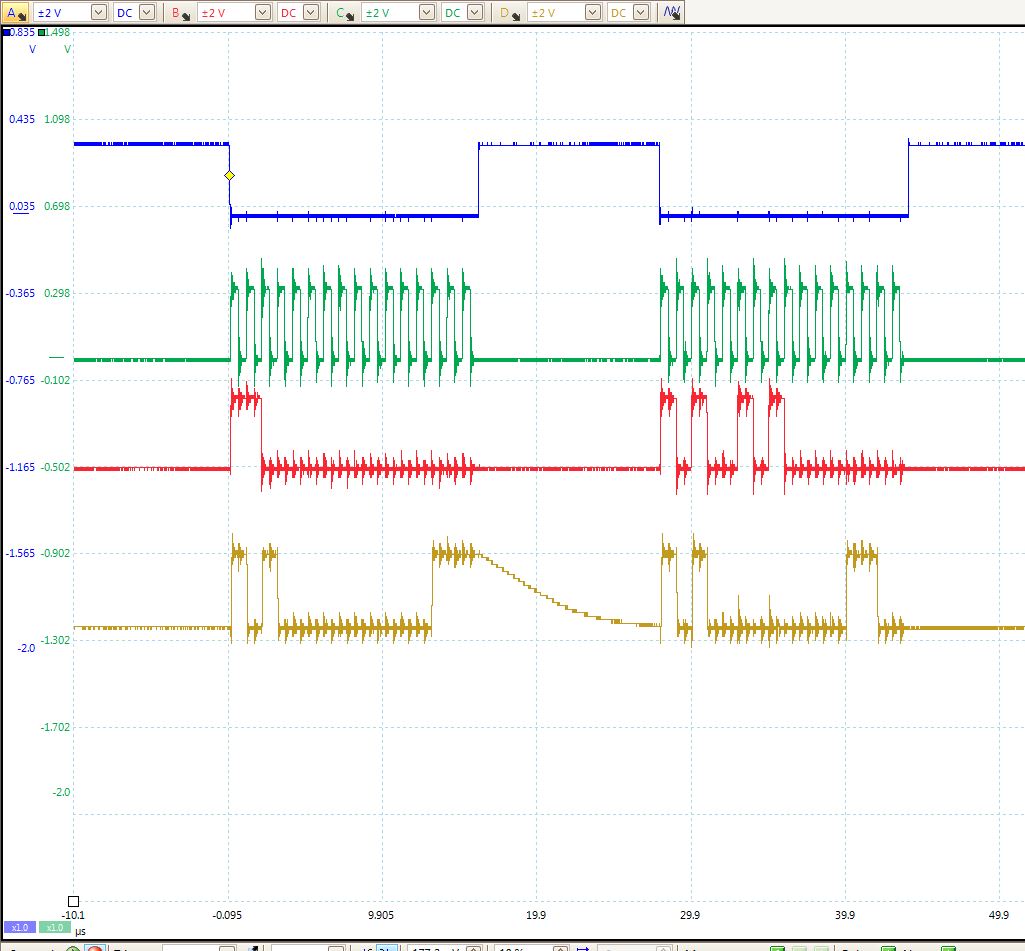Click the blue axis value -1.565
This screenshot has height=951, width=1025.
coord(20,553)
